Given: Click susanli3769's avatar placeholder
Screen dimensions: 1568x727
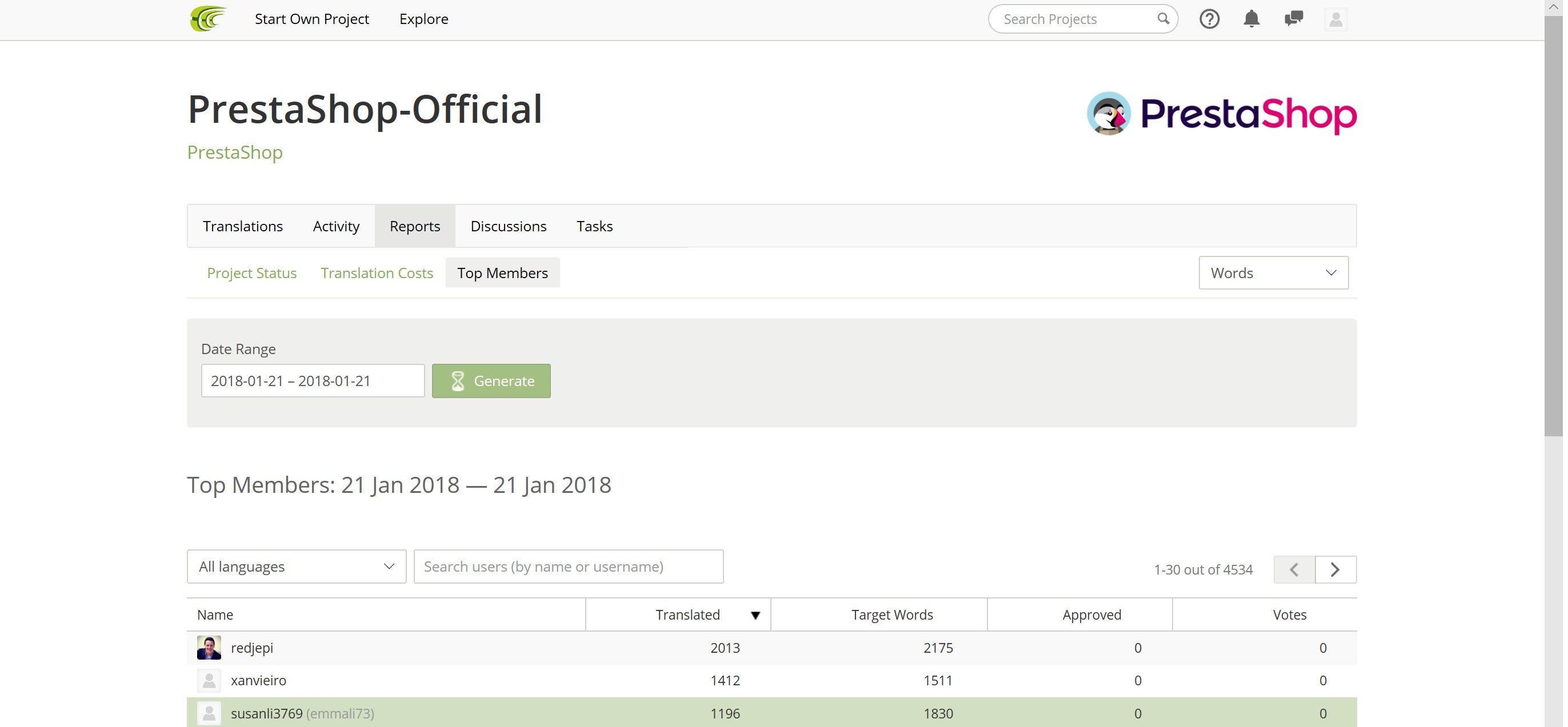Looking at the screenshot, I should click(209, 714).
